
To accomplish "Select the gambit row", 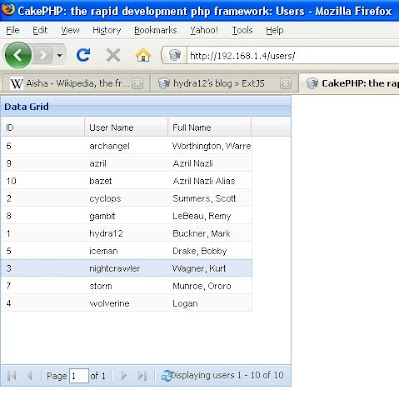I will coord(127,216).
